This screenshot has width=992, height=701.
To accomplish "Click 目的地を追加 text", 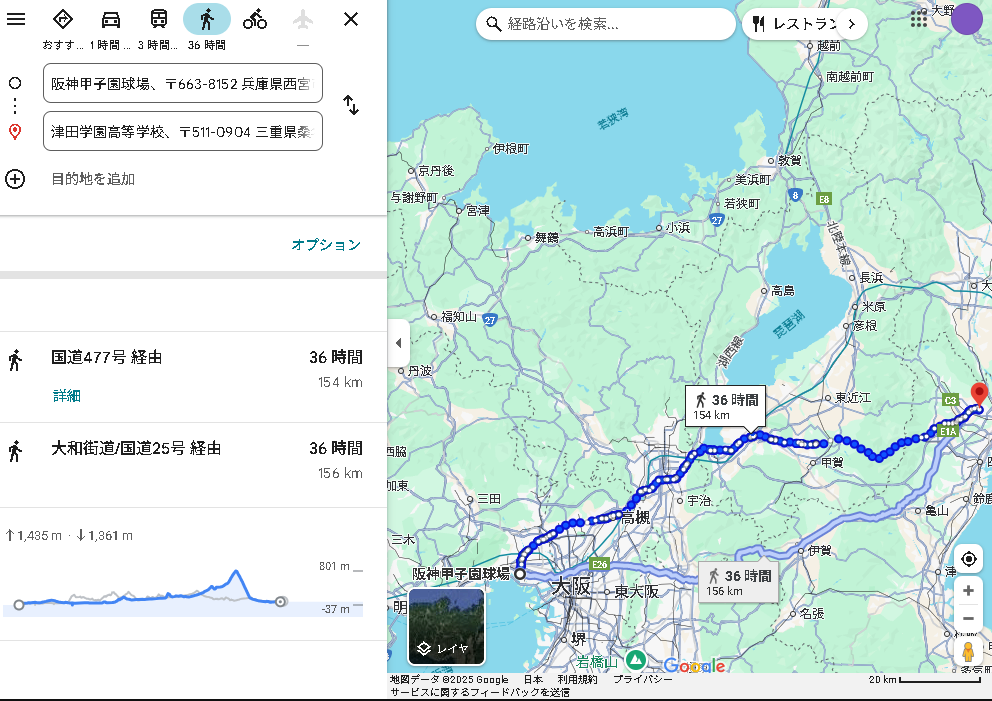I will pos(93,179).
